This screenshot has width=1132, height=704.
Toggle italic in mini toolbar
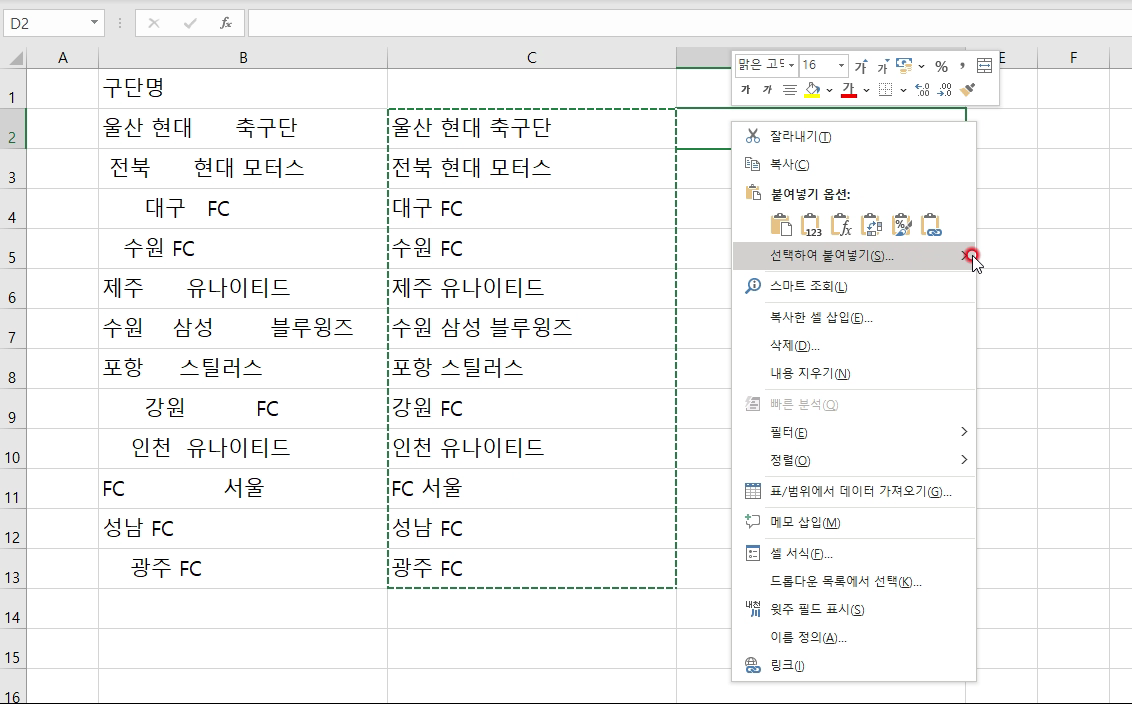tap(767, 90)
